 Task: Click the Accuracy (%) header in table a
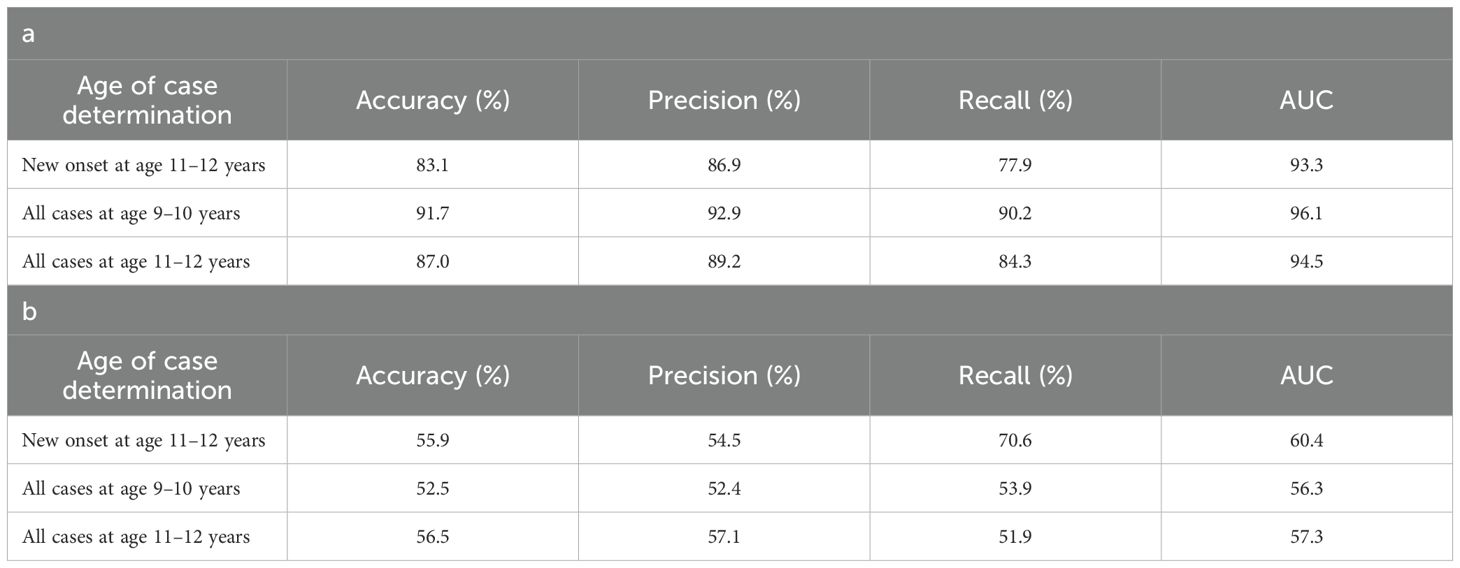[432, 100]
